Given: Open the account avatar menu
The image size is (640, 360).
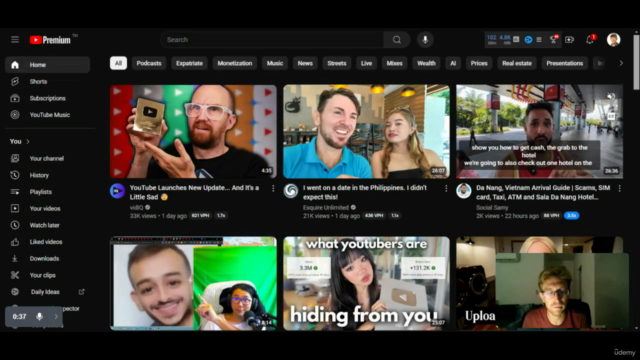Looking at the screenshot, I should pos(613,40).
